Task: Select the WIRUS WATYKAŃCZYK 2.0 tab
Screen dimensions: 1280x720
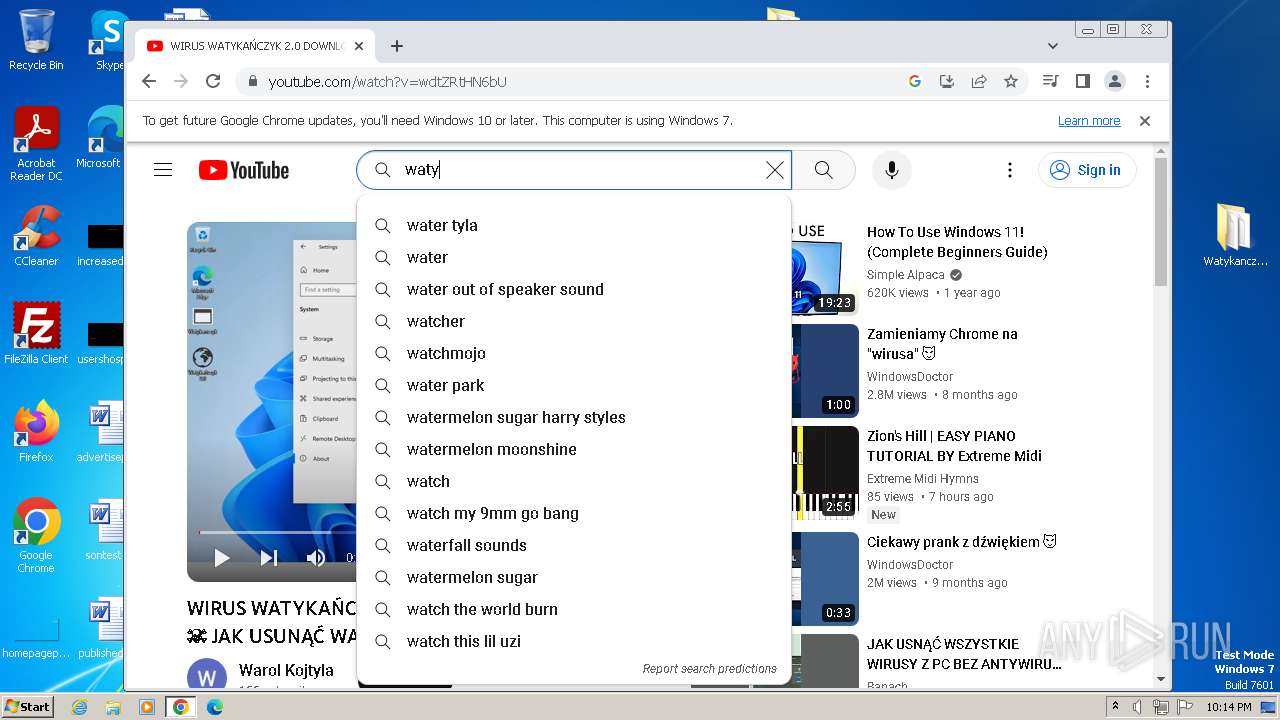Action: [x=255, y=46]
